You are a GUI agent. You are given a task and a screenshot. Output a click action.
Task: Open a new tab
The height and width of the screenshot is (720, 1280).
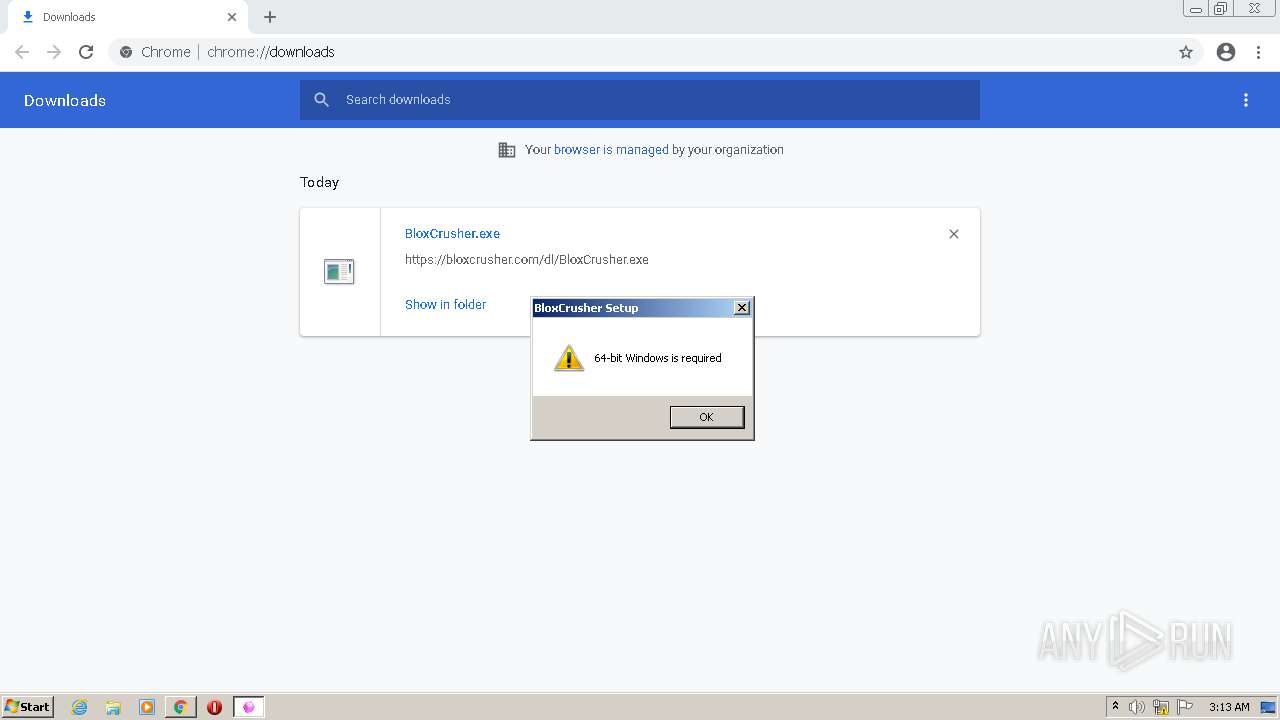click(270, 17)
